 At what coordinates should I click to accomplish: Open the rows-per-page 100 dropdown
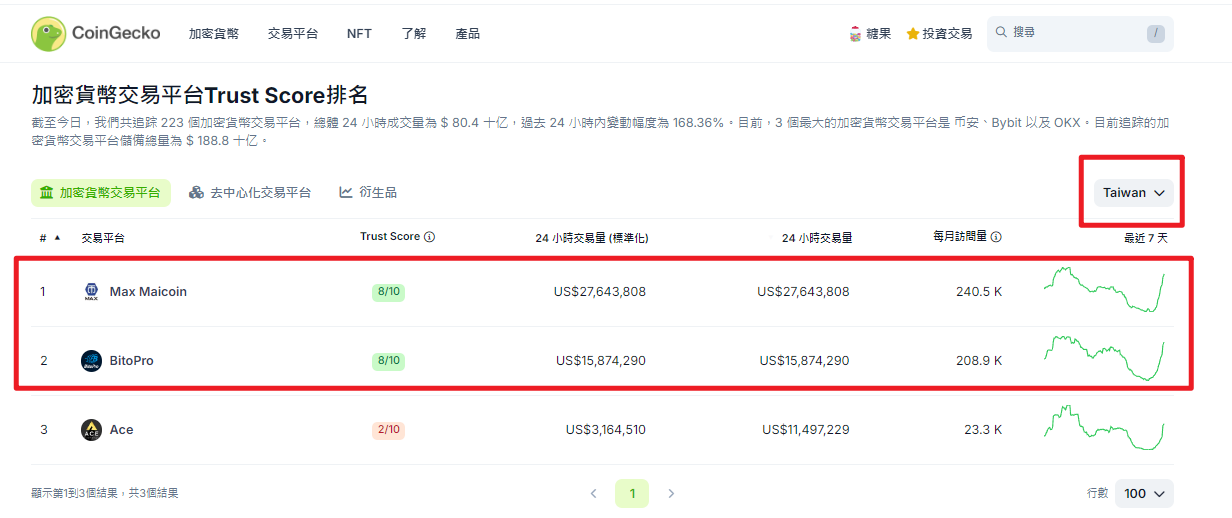(1144, 493)
